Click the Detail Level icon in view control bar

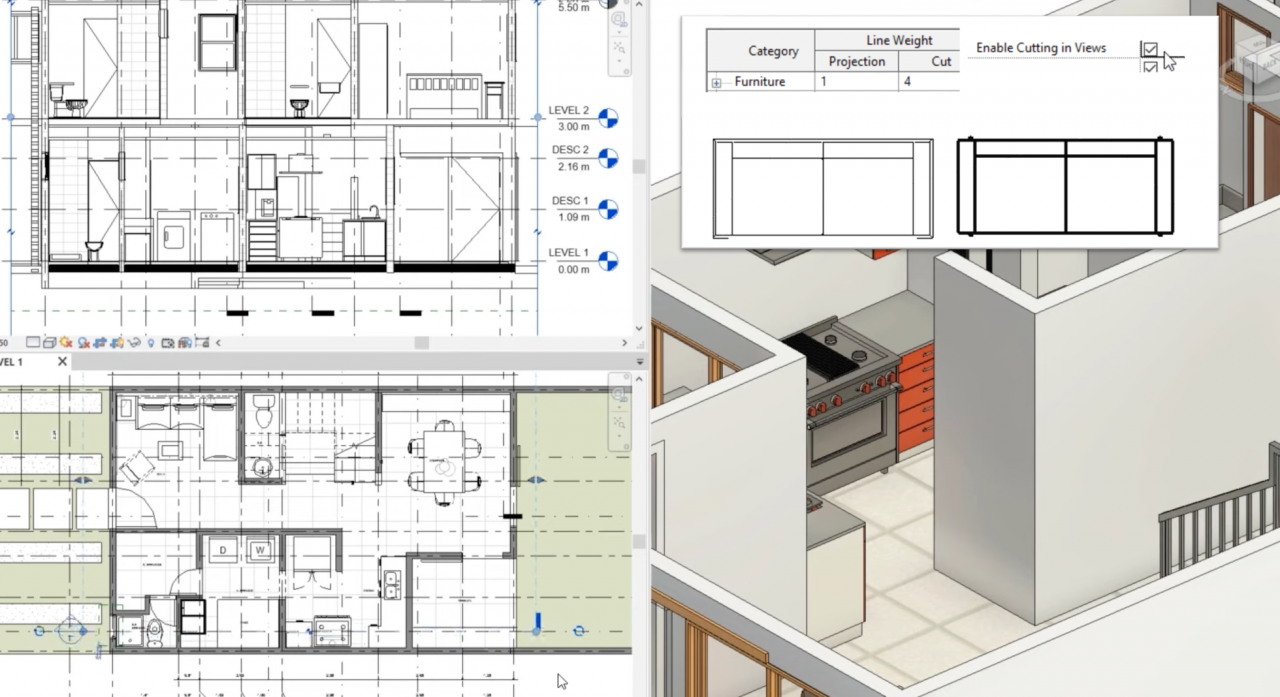tap(33, 343)
